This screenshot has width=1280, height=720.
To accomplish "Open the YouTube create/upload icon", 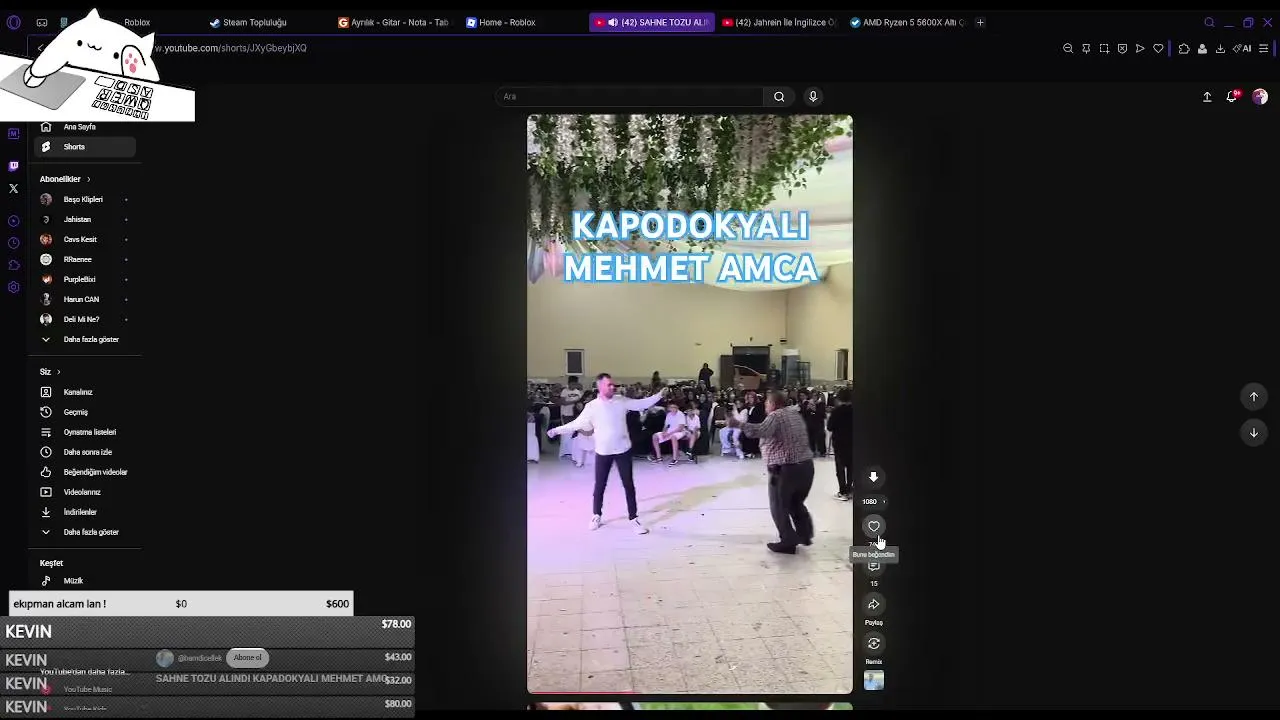I will click(x=1207, y=97).
